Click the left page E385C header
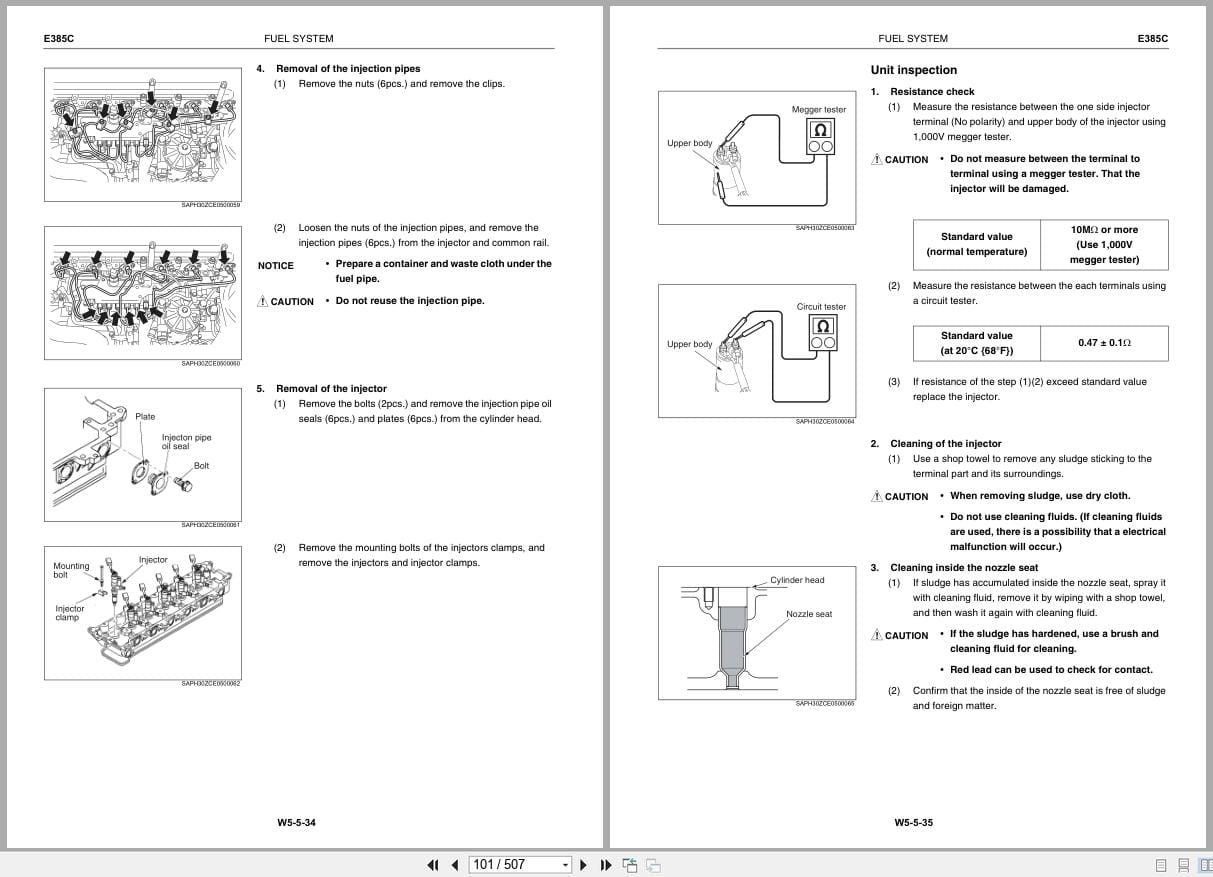The height and width of the screenshot is (877, 1213). pyautogui.click(x=59, y=39)
